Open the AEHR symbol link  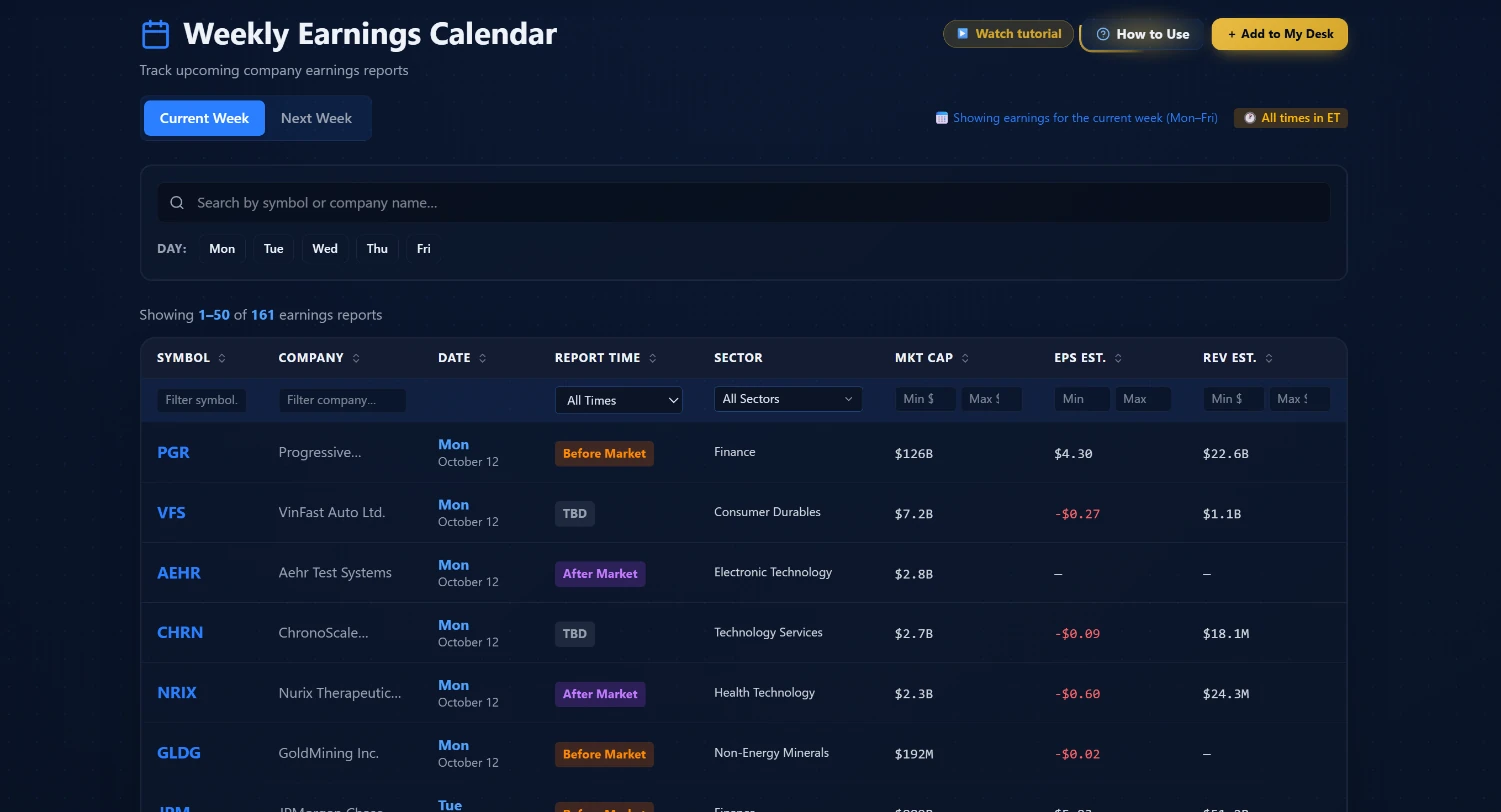(179, 573)
